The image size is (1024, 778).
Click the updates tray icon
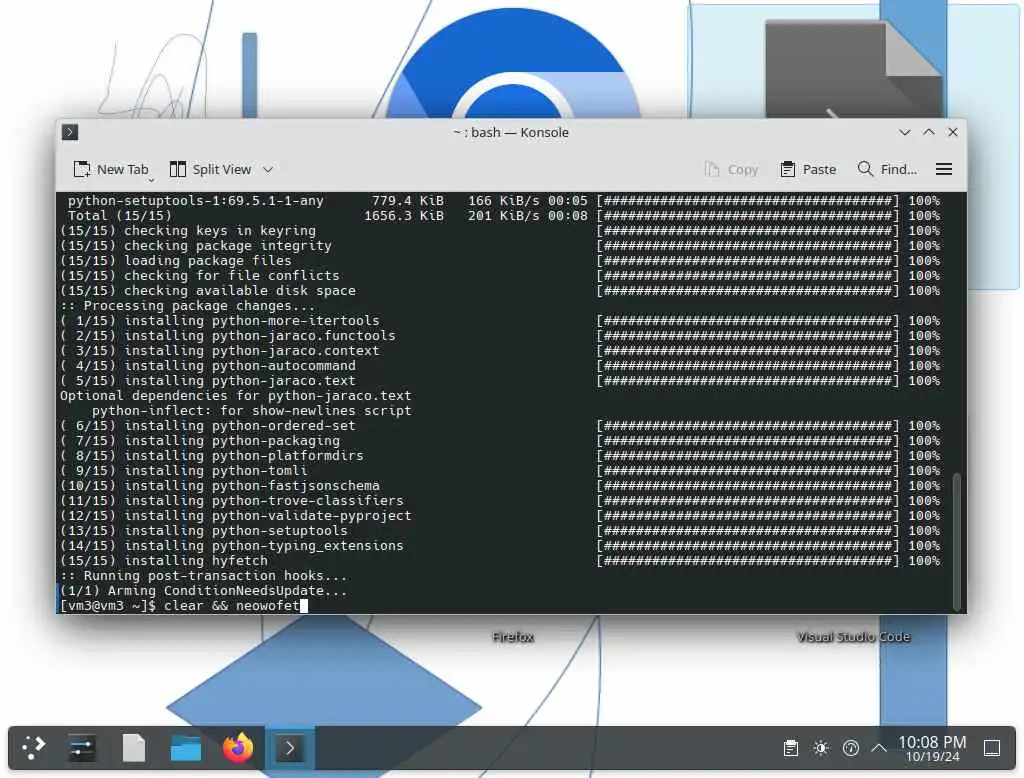(x=850, y=748)
